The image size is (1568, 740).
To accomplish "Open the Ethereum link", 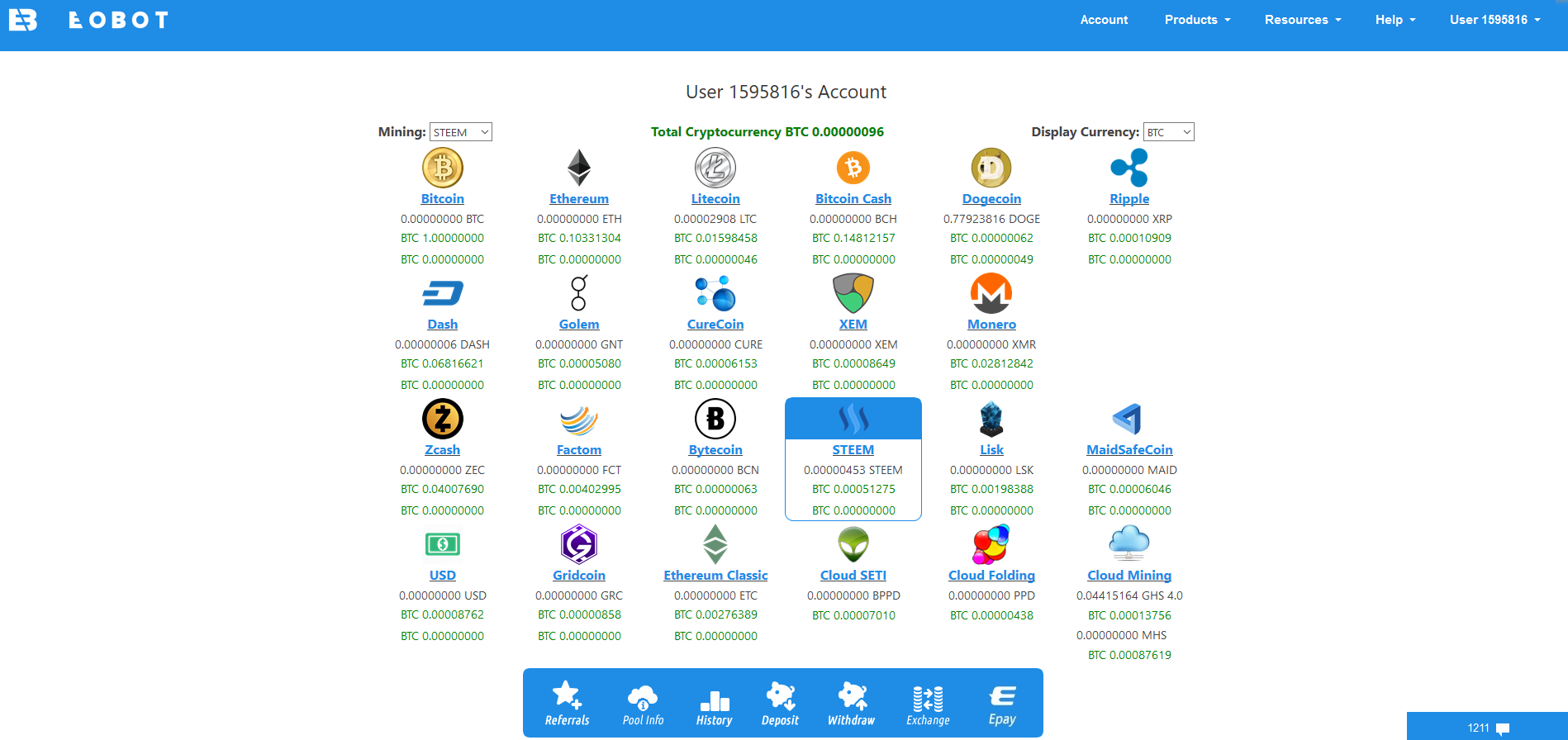I will pyautogui.click(x=579, y=199).
